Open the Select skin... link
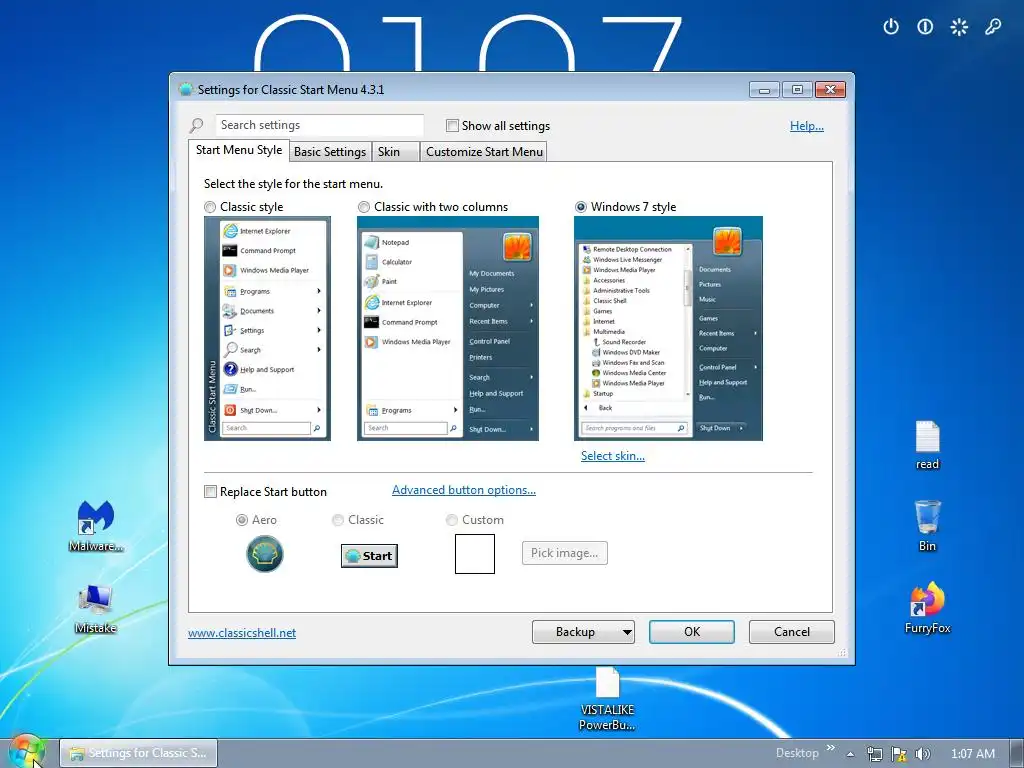The width and height of the screenshot is (1024, 768). [613, 456]
